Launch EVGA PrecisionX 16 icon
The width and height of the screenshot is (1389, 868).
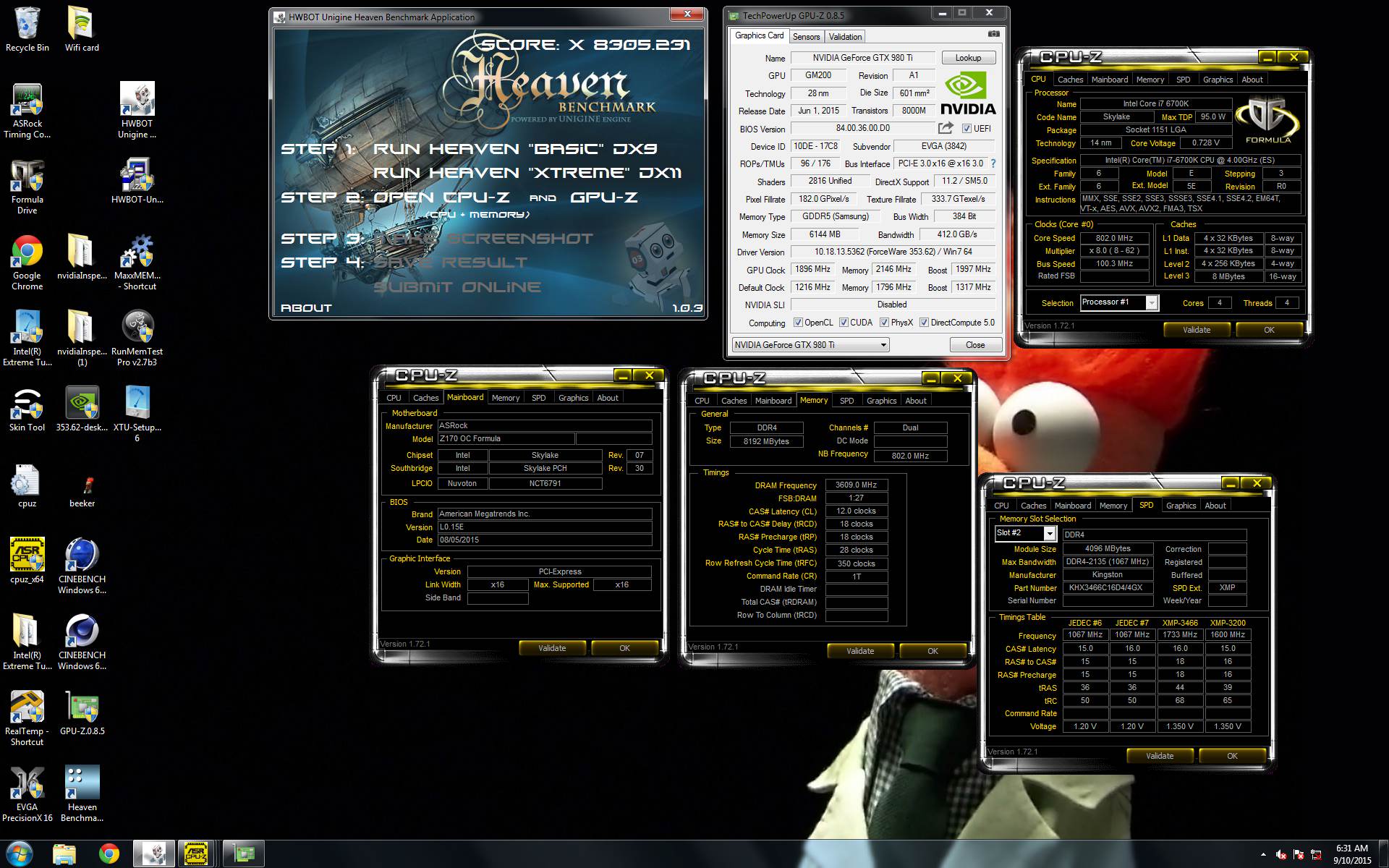click(x=27, y=793)
